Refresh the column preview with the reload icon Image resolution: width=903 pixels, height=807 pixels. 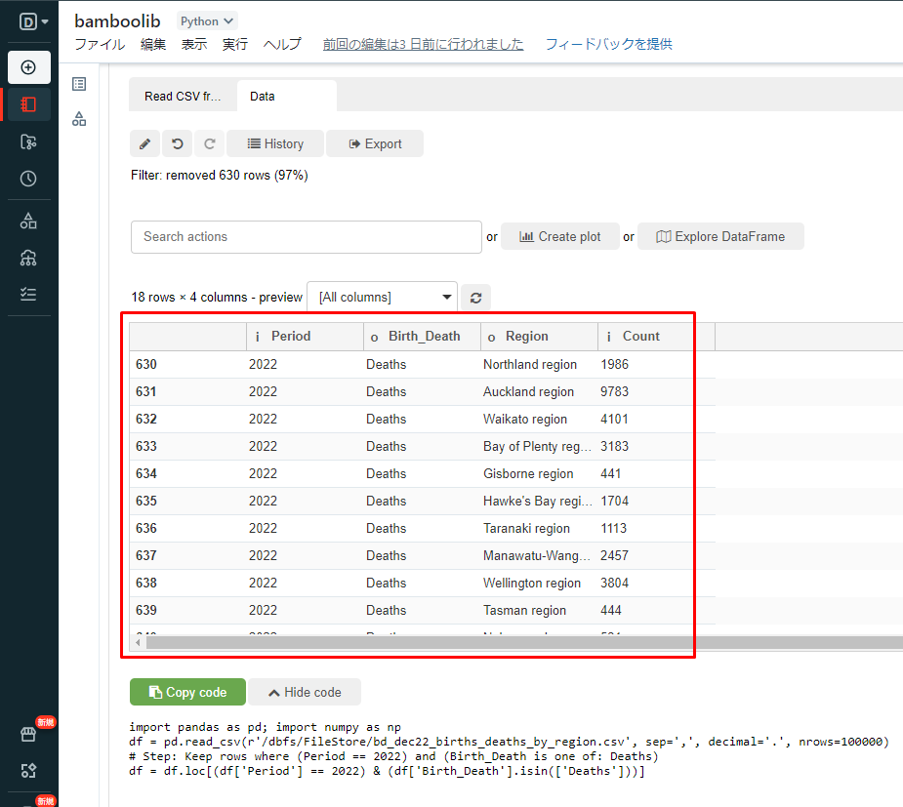[x=476, y=297]
